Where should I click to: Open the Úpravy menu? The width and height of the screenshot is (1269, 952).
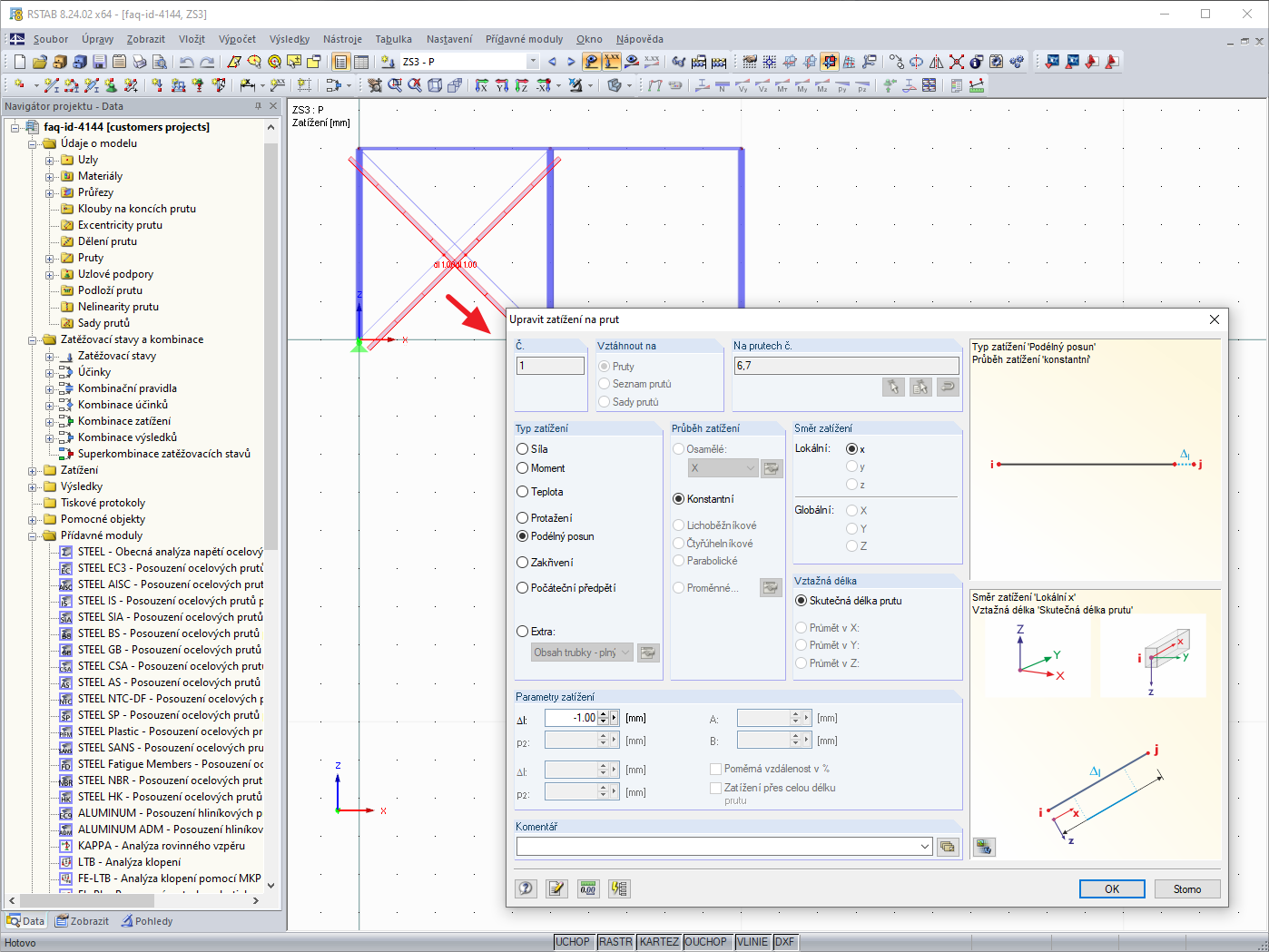[97, 39]
